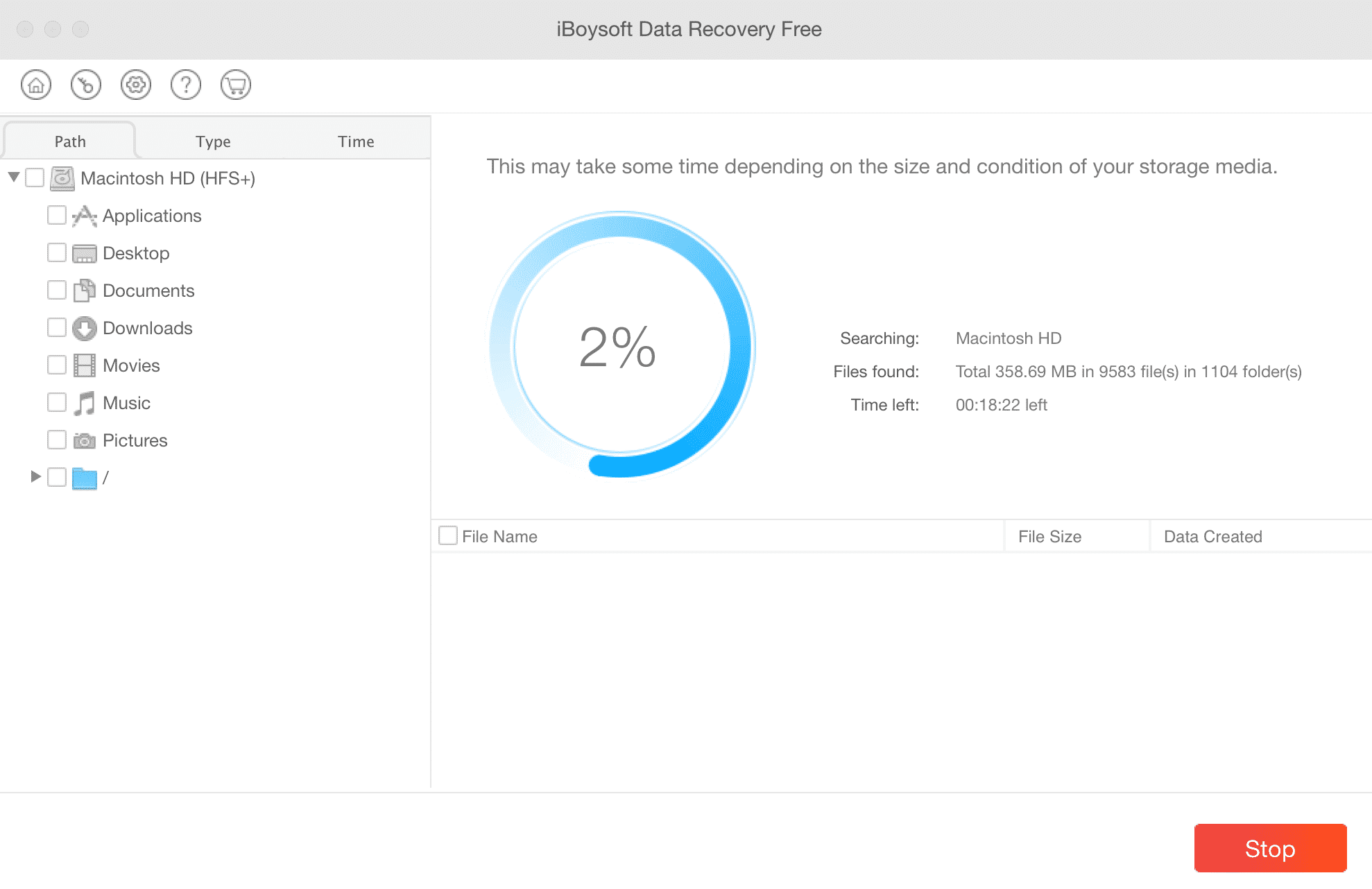Click the scan/recover tool icon
The height and width of the screenshot is (889, 1372).
pos(86,85)
